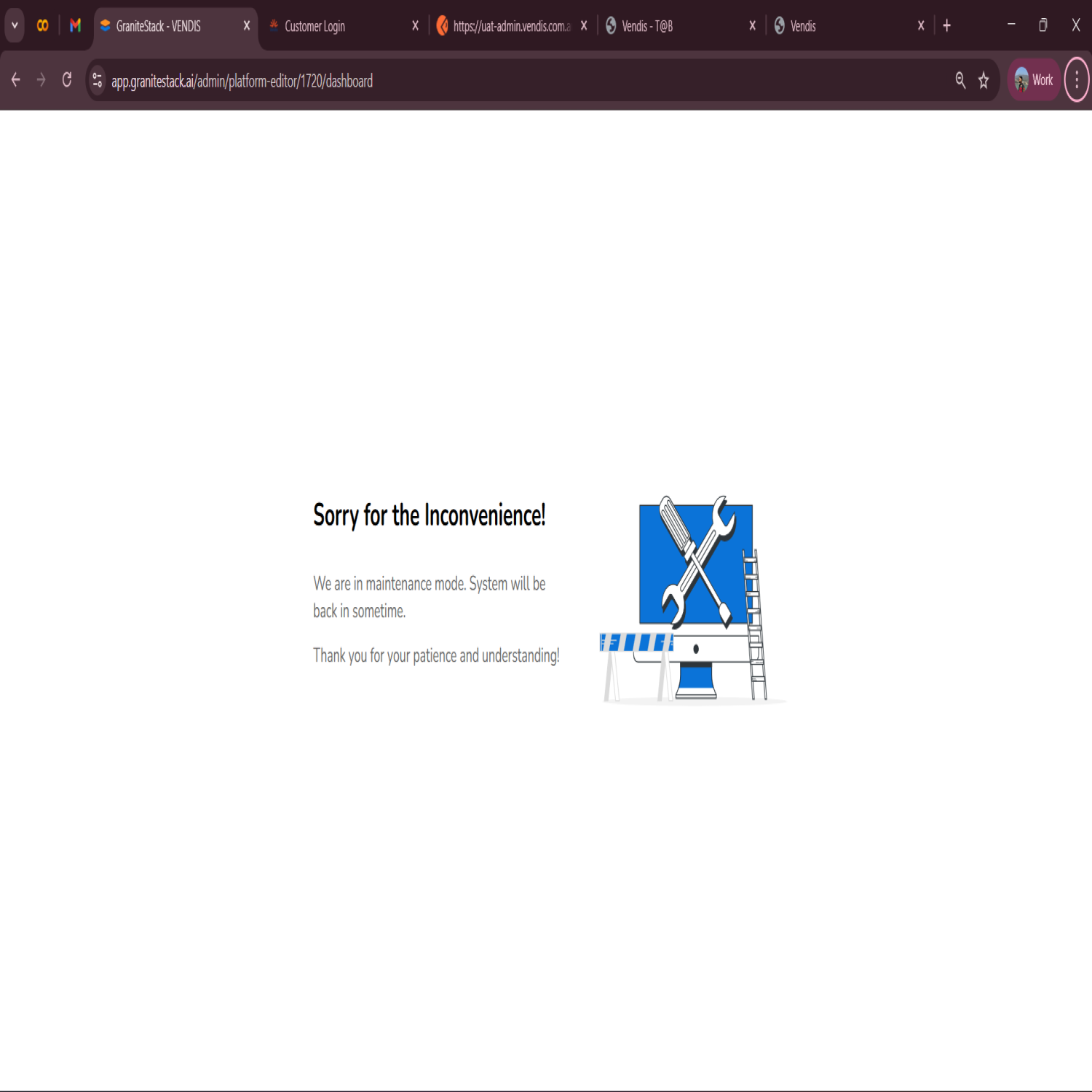Image resolution: width=1092 pixels, height=1092 pixels.
Task: Open the Chrome three-dot menu
Action: pyautogui.click(x=1077, y=80)
